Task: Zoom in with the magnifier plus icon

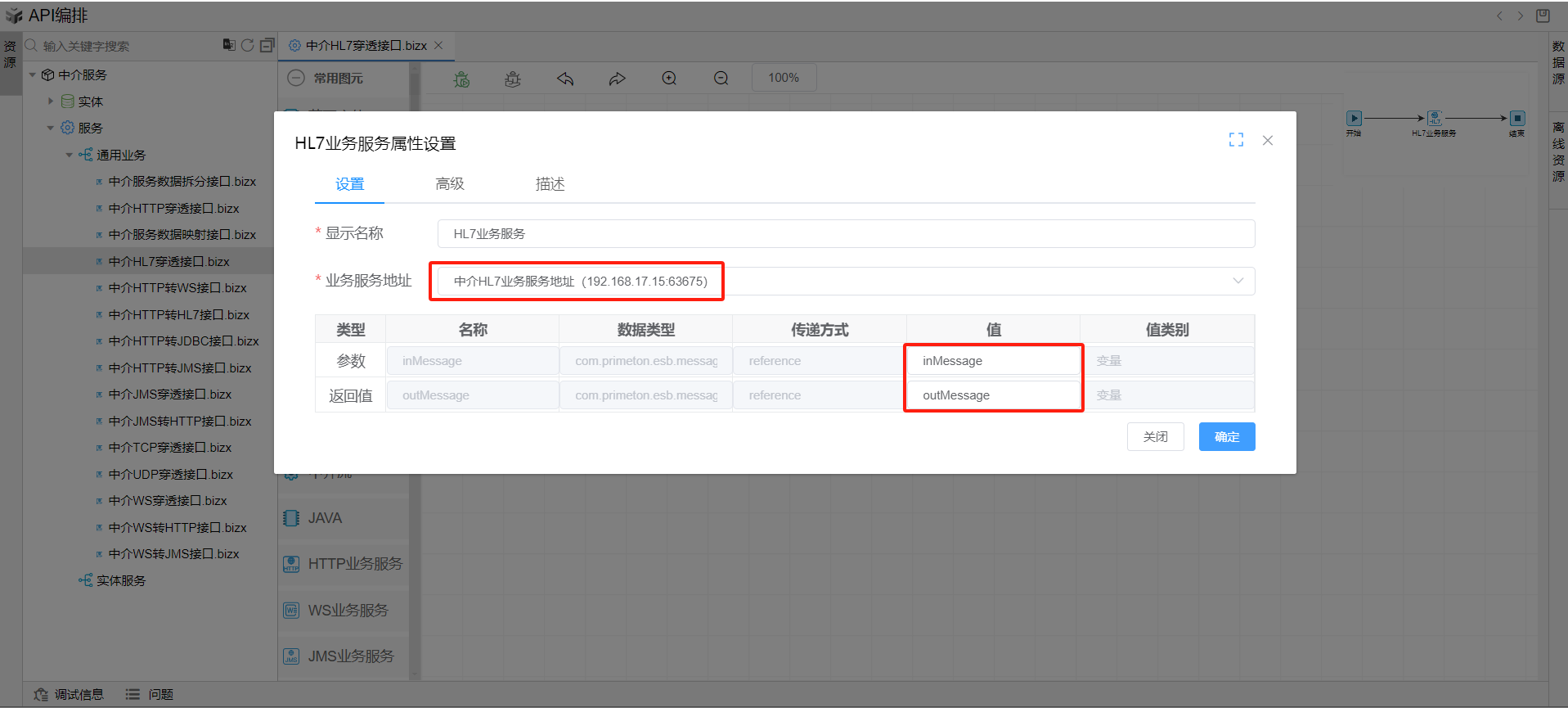Action: pyautogui.click(x=669, y=79)
